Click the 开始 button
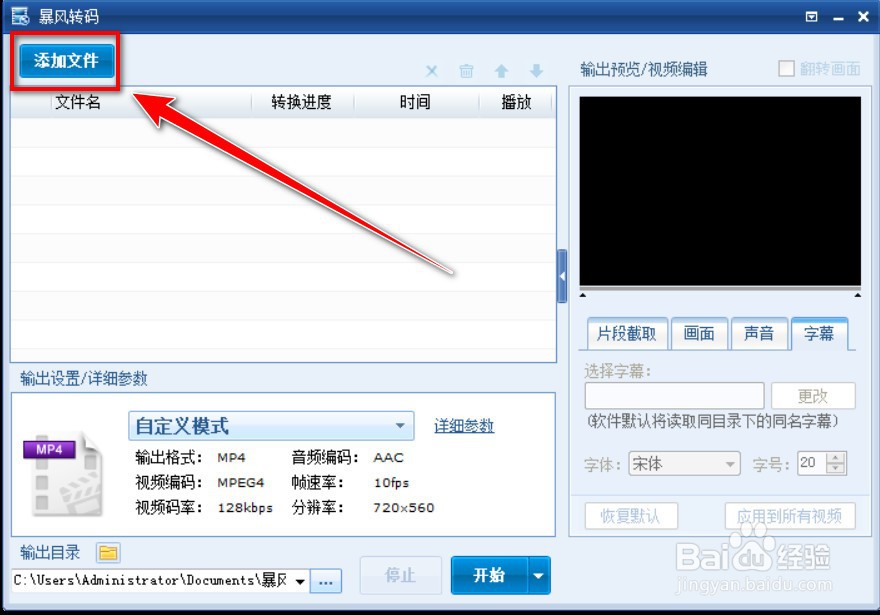The height and width of the screenshot is (615, 880). click(489, 575)
